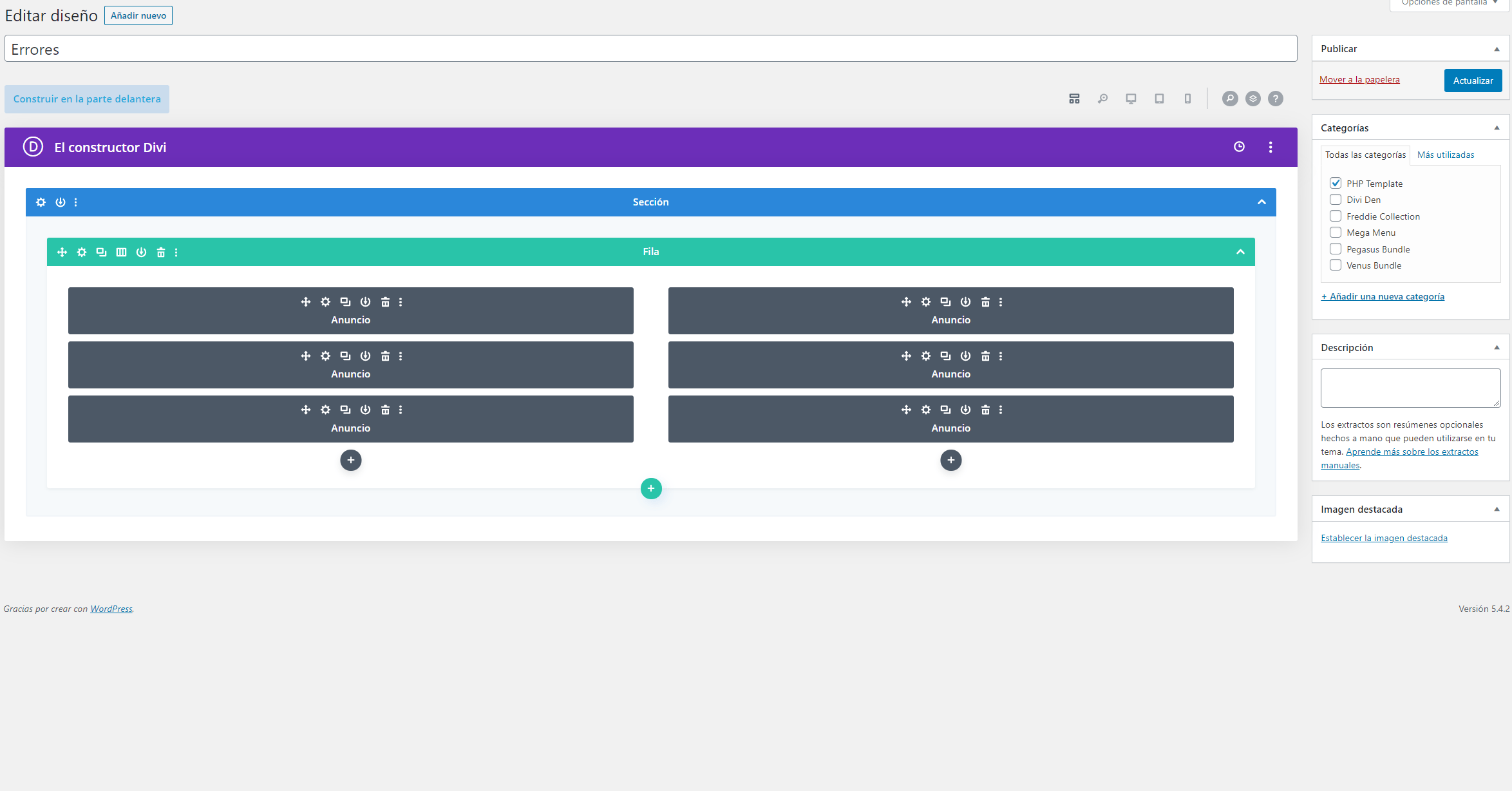Viewport: 1512px width, 791px height.
Task: Uncheck PHP Template category
Action: [1336, 183]
